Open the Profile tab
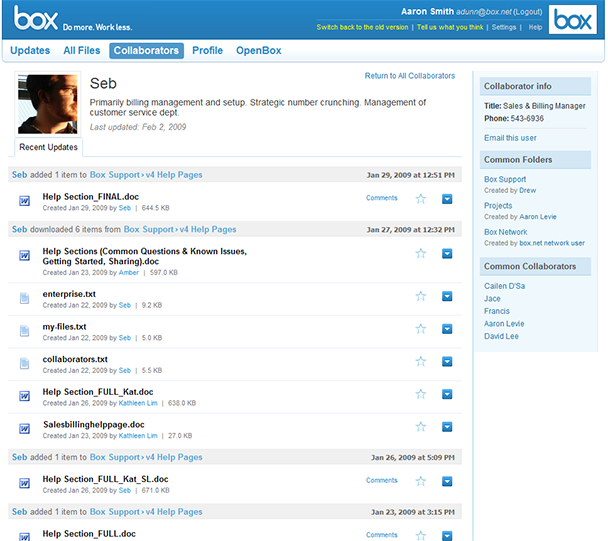The width and height of the screenshot is (608, 541). click(207, 50)
